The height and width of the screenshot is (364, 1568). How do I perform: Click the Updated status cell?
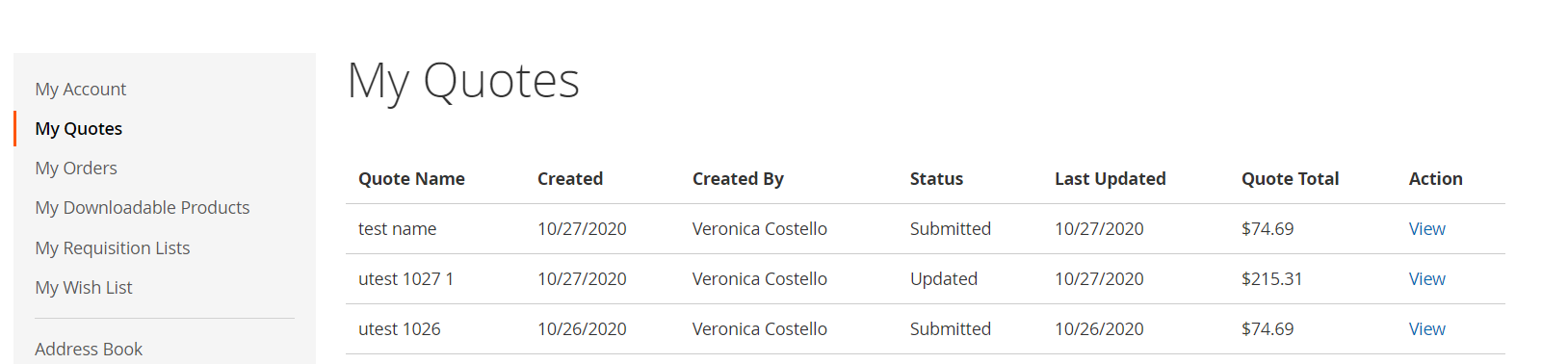tap(943, 278)
